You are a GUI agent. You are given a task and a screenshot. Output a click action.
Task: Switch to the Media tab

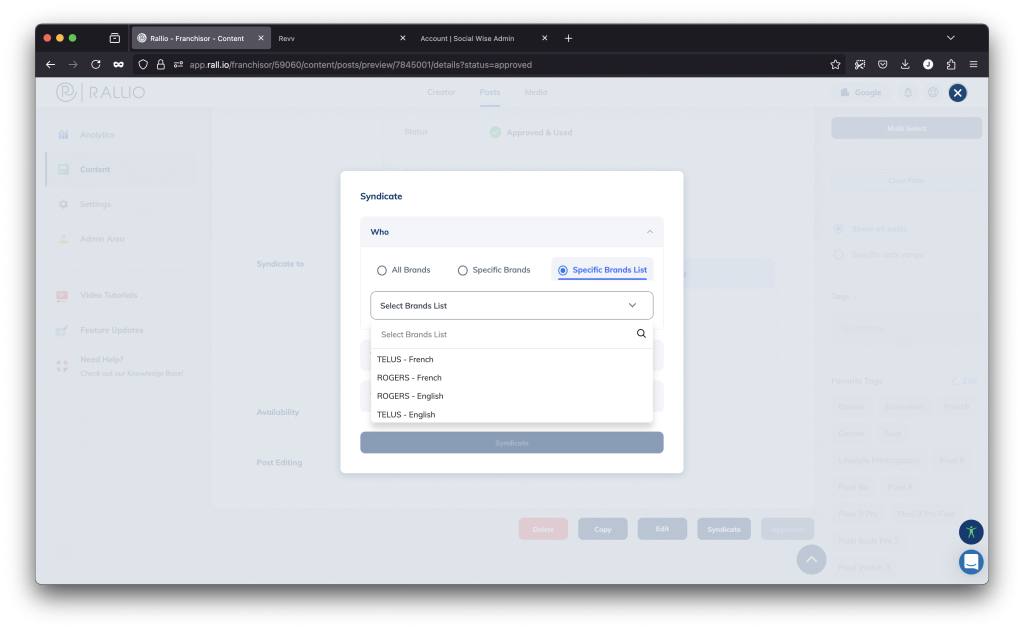(536, 93)
